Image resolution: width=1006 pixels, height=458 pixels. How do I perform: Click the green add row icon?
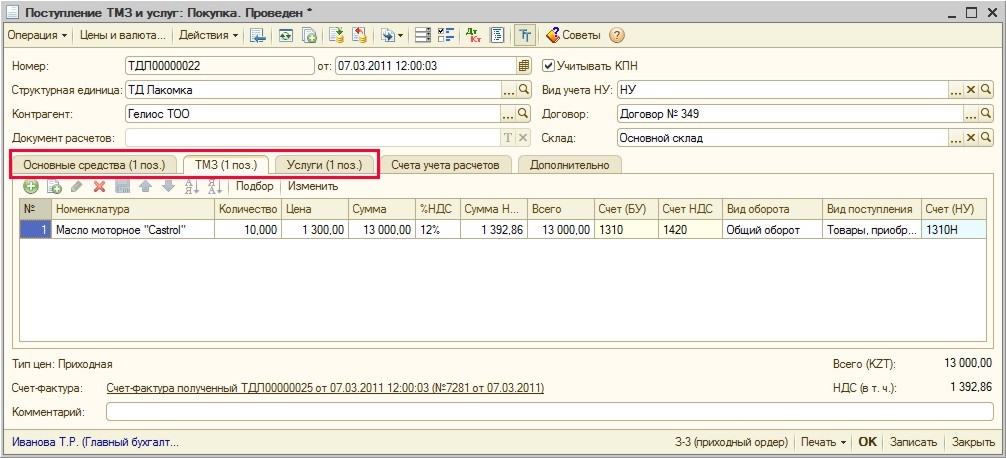click(31, 186)
